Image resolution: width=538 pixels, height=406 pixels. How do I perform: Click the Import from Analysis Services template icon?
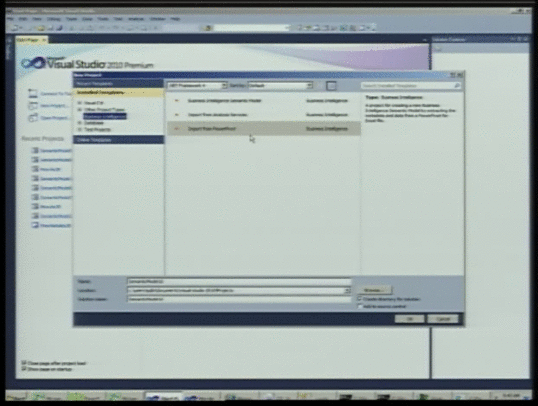(x=177, y=115)
